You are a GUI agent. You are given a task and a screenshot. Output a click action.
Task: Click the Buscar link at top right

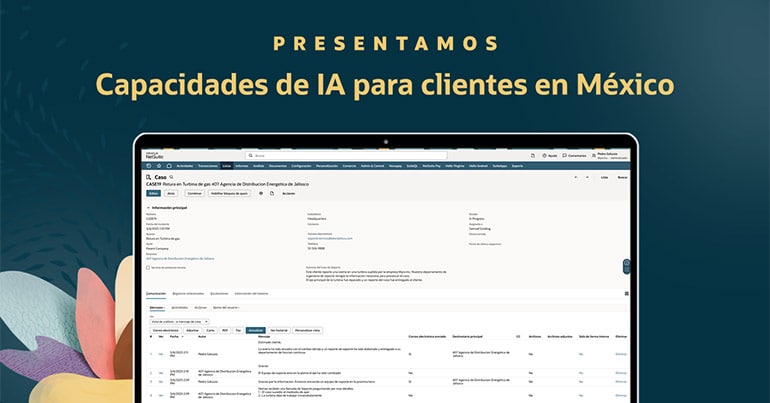[622, 177]
